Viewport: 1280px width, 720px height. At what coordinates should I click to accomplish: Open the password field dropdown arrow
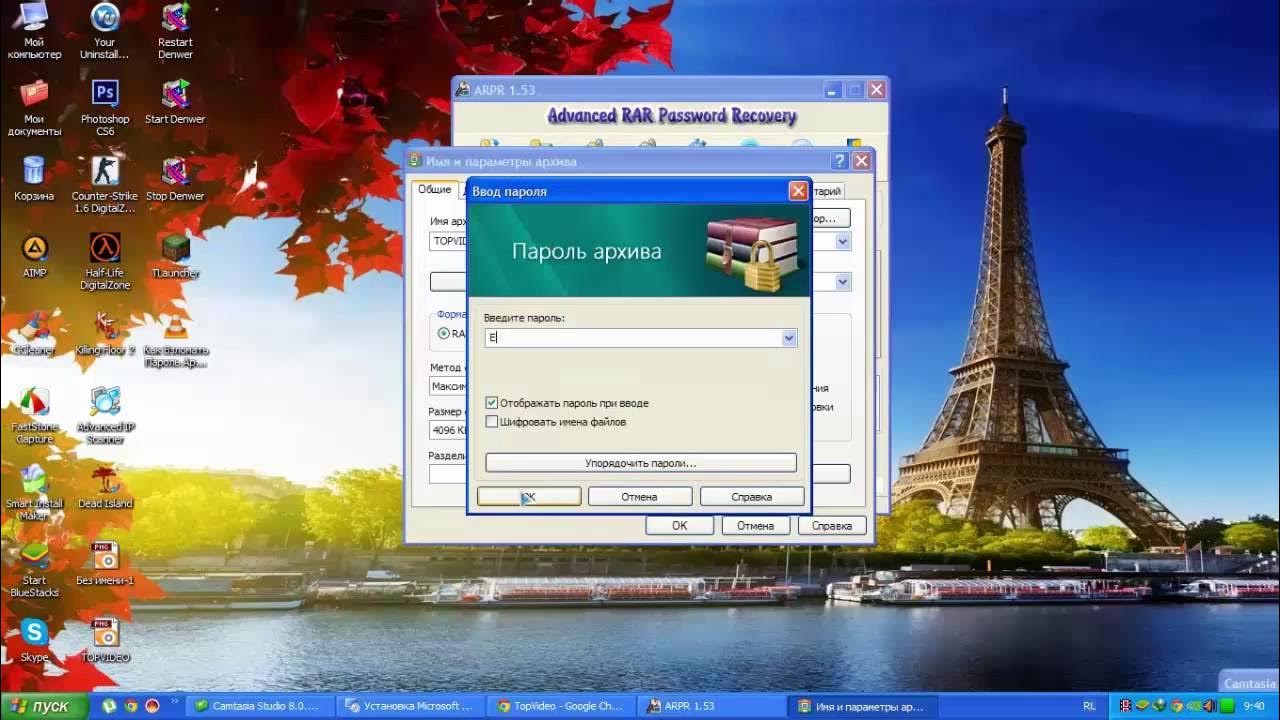(x=789, y=338)
